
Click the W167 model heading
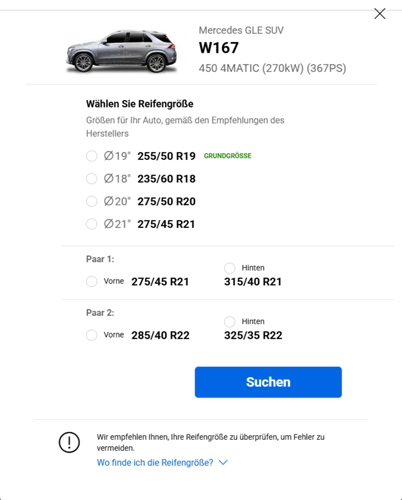click(219, 48)
